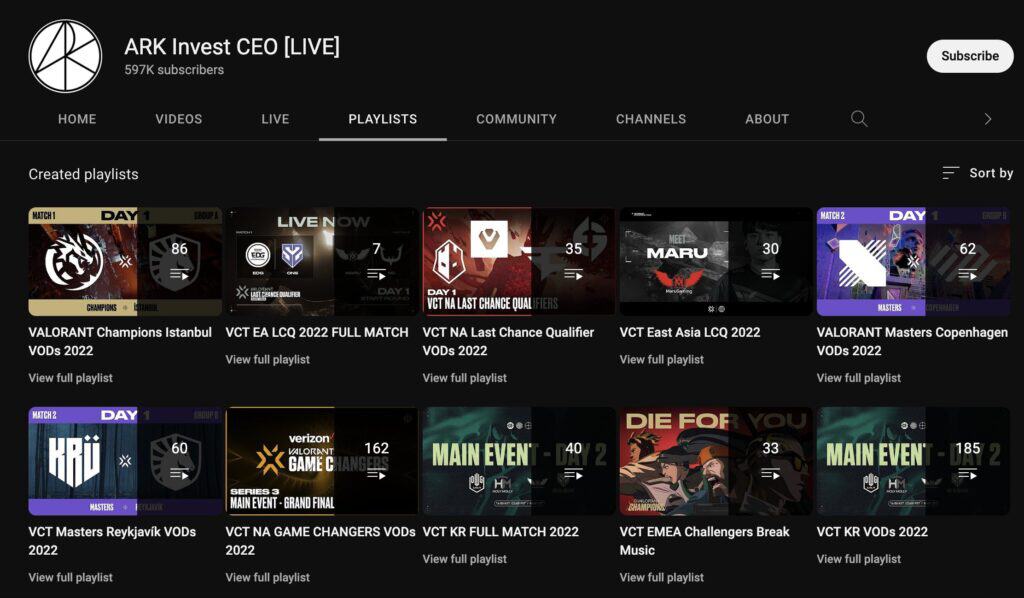
Task: Click the channel name ARK Invest CEO [LIVE]
Action: click(x=232, y=46)
